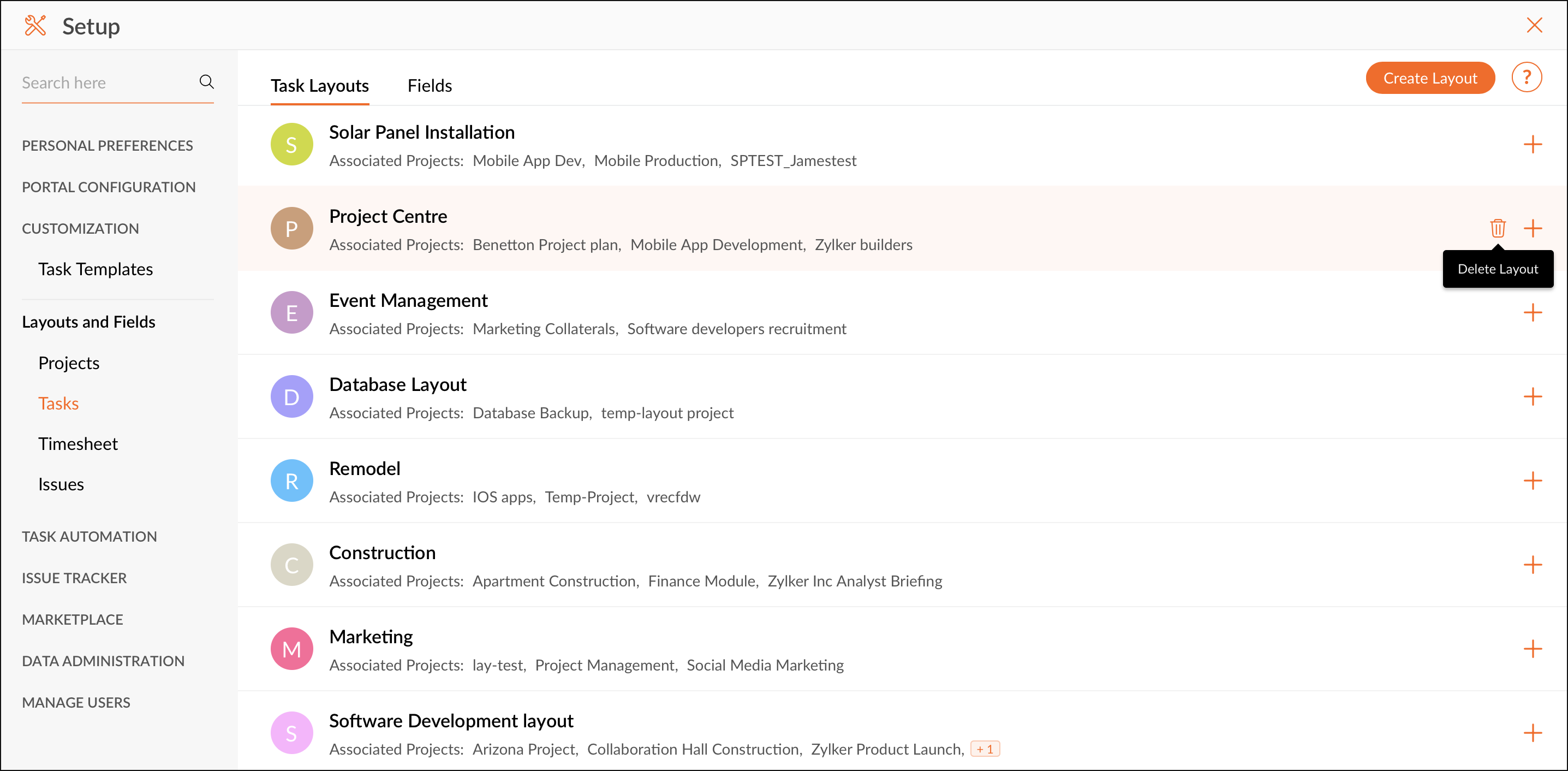Click the purple Event Management avatar circle
This screenshot has width=1568, height=771.
291,313
